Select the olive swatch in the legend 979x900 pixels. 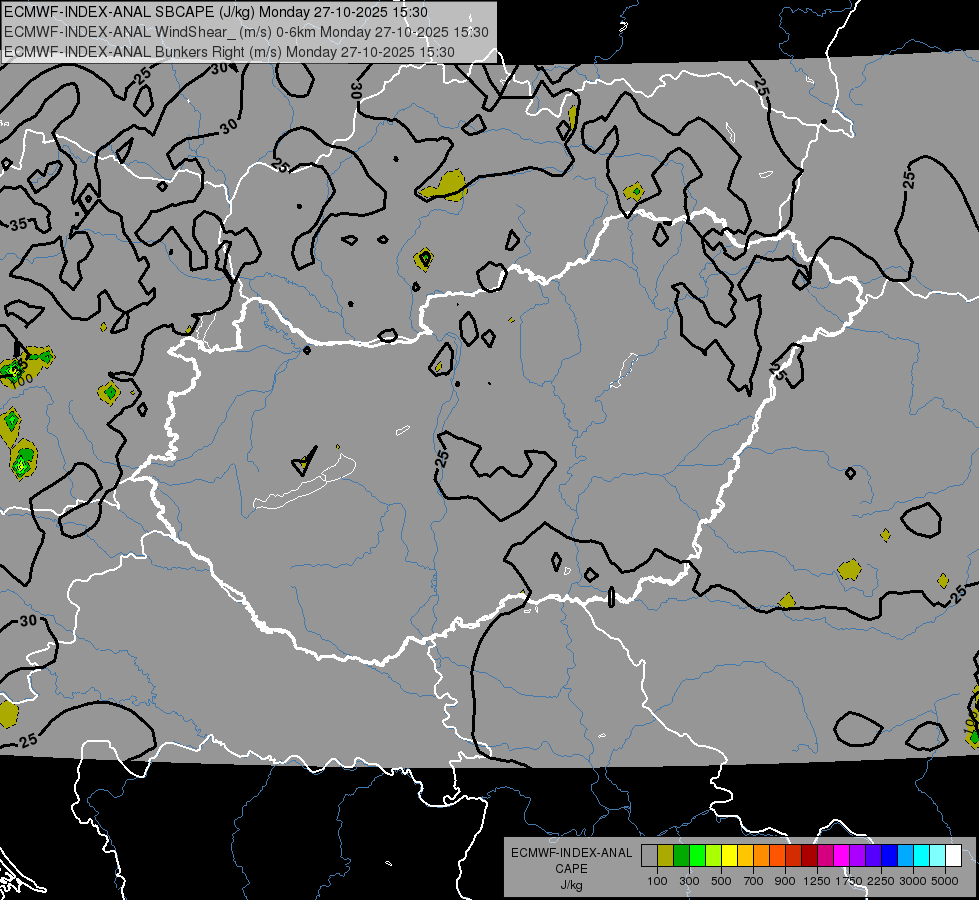666,855
